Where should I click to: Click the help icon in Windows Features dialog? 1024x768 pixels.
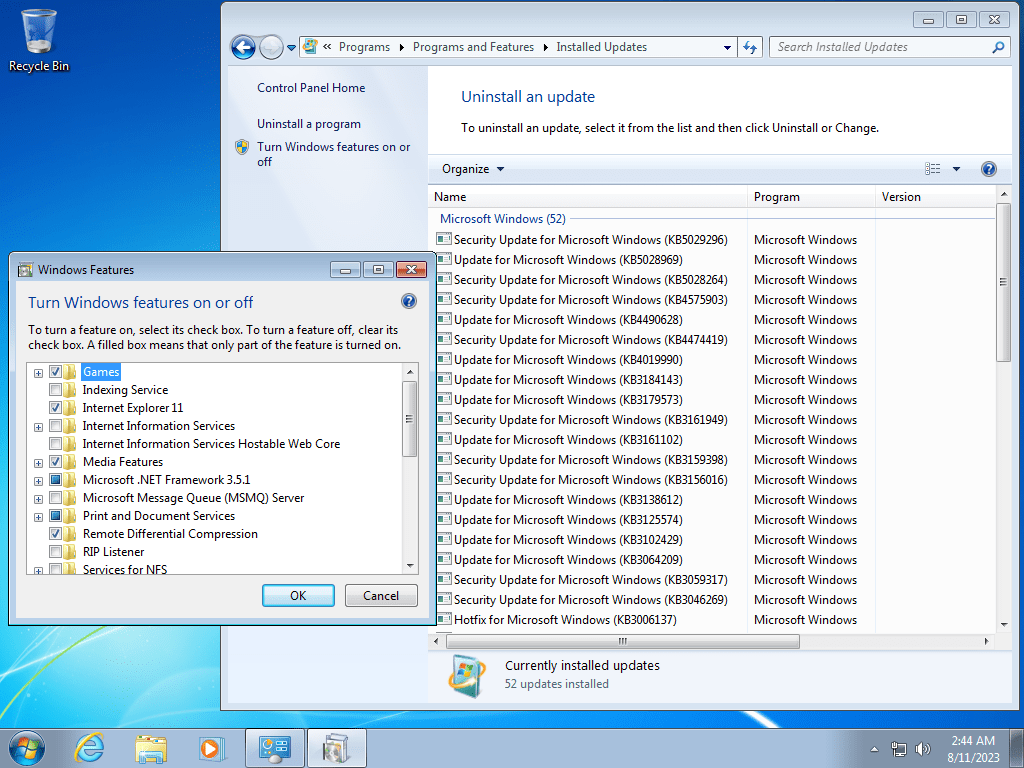409,301
